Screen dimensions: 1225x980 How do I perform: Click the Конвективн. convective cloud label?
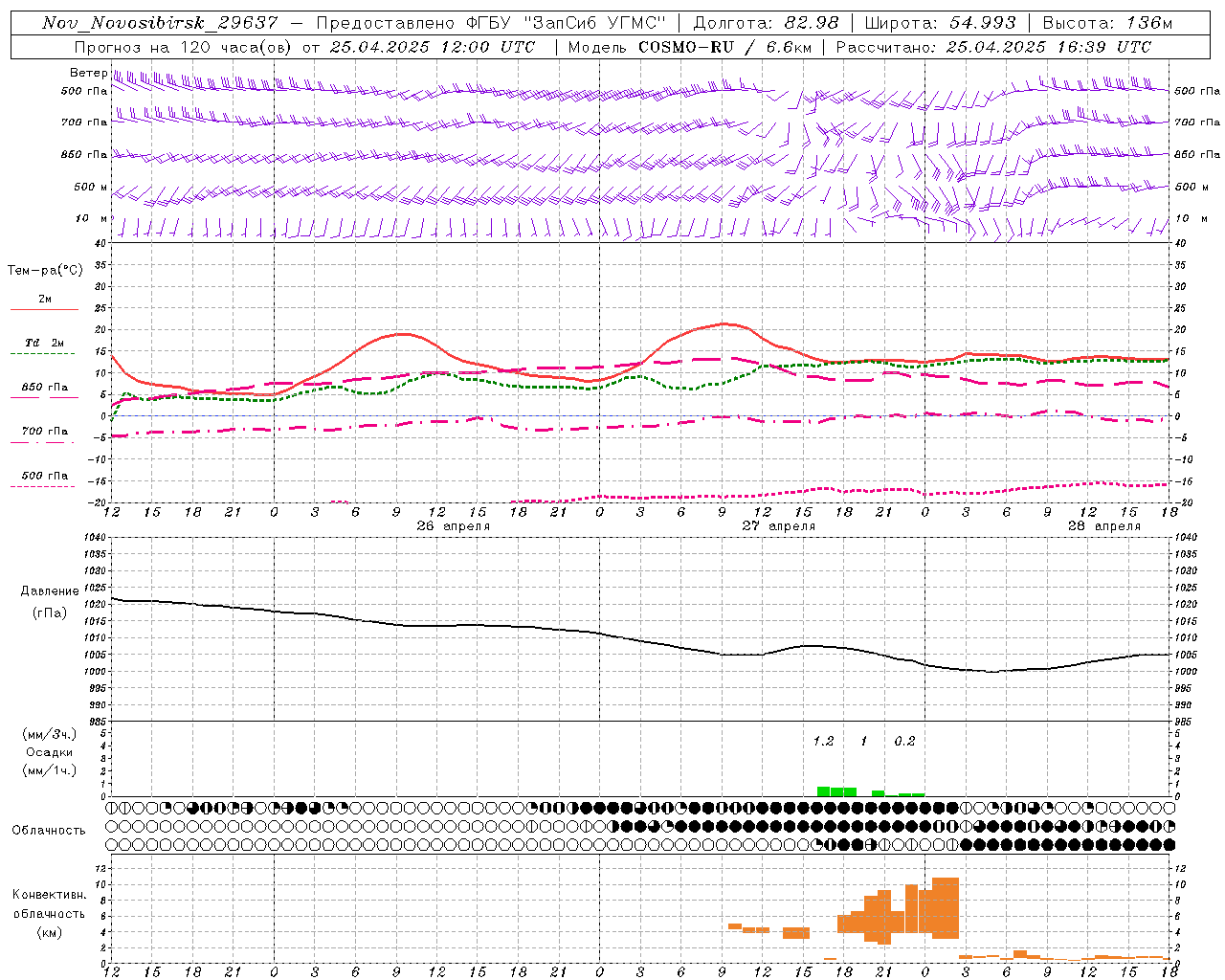(49, 895)
